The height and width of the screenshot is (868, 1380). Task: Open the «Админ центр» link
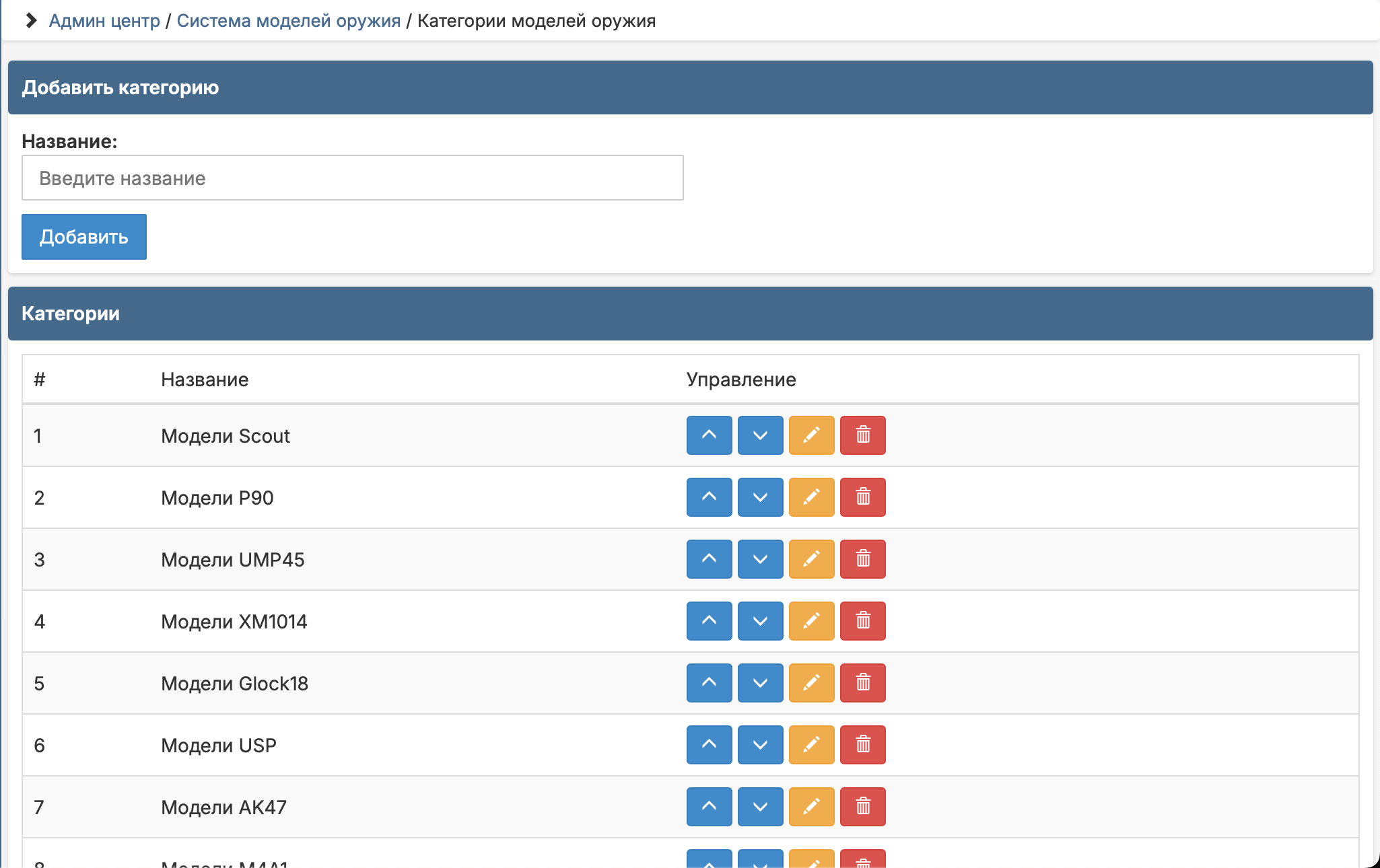104,20
